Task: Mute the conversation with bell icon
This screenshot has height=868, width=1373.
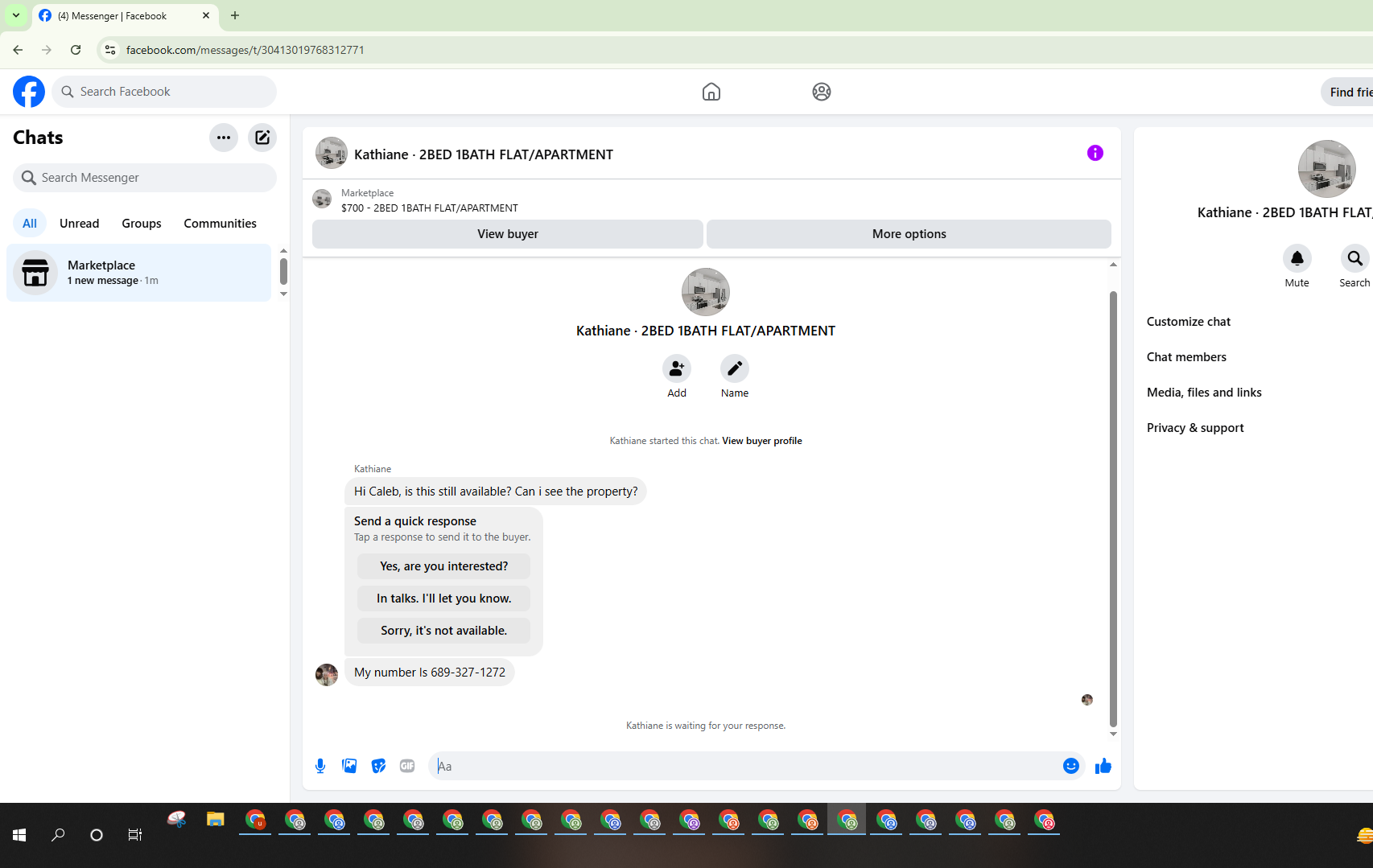Action: (1297, 258)
